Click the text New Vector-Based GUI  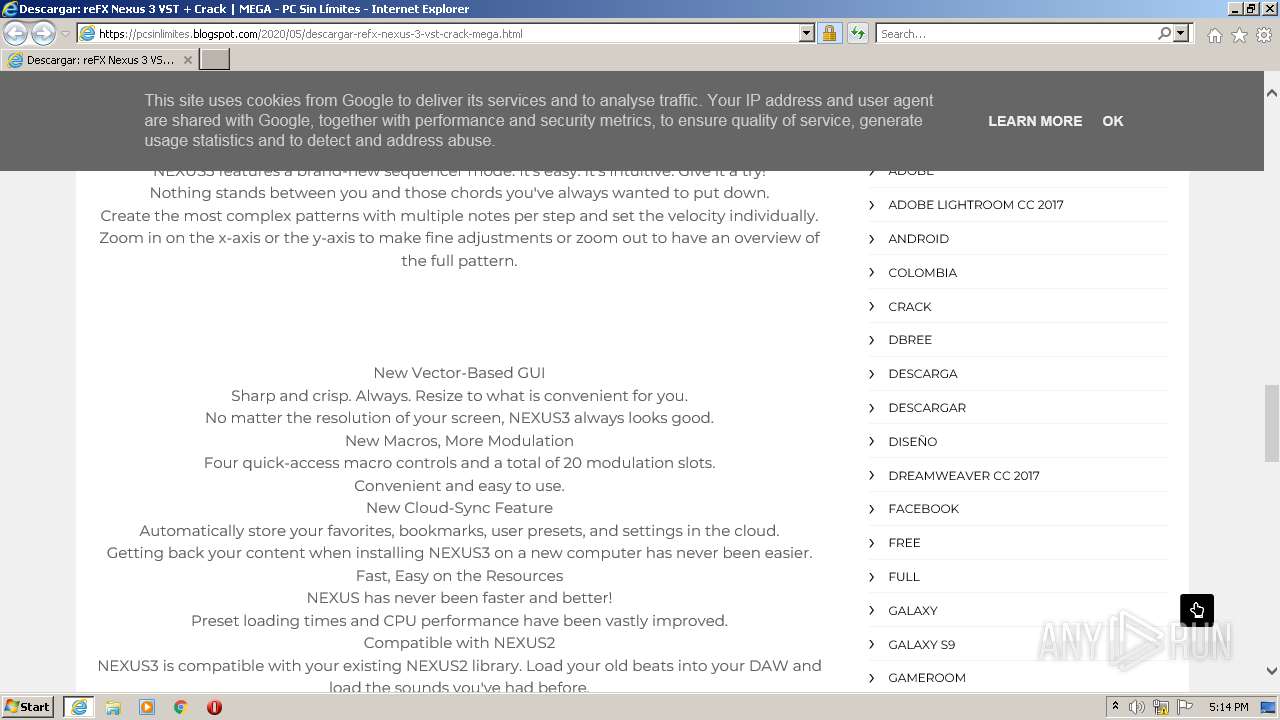[x=459, y=373]
